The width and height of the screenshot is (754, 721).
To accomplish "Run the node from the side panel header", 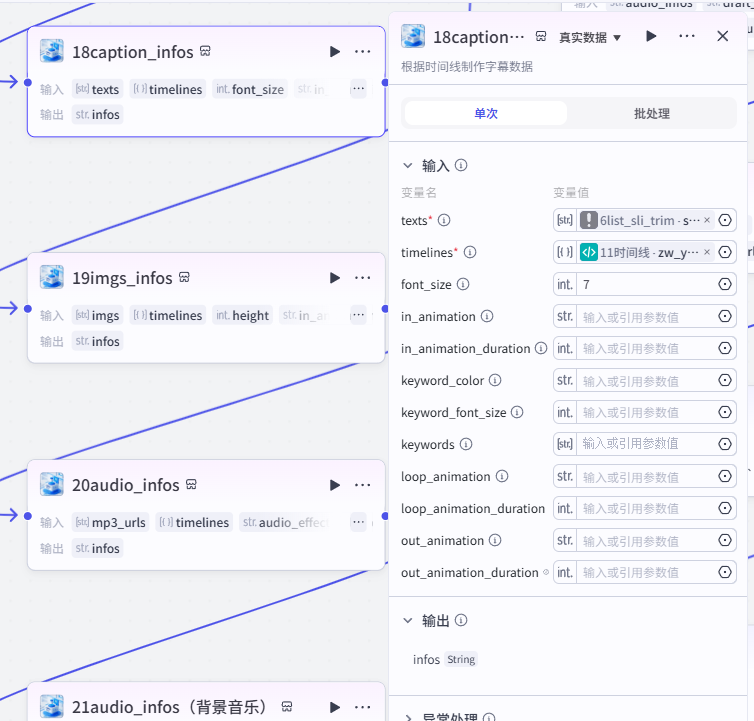I will [651, 36].
